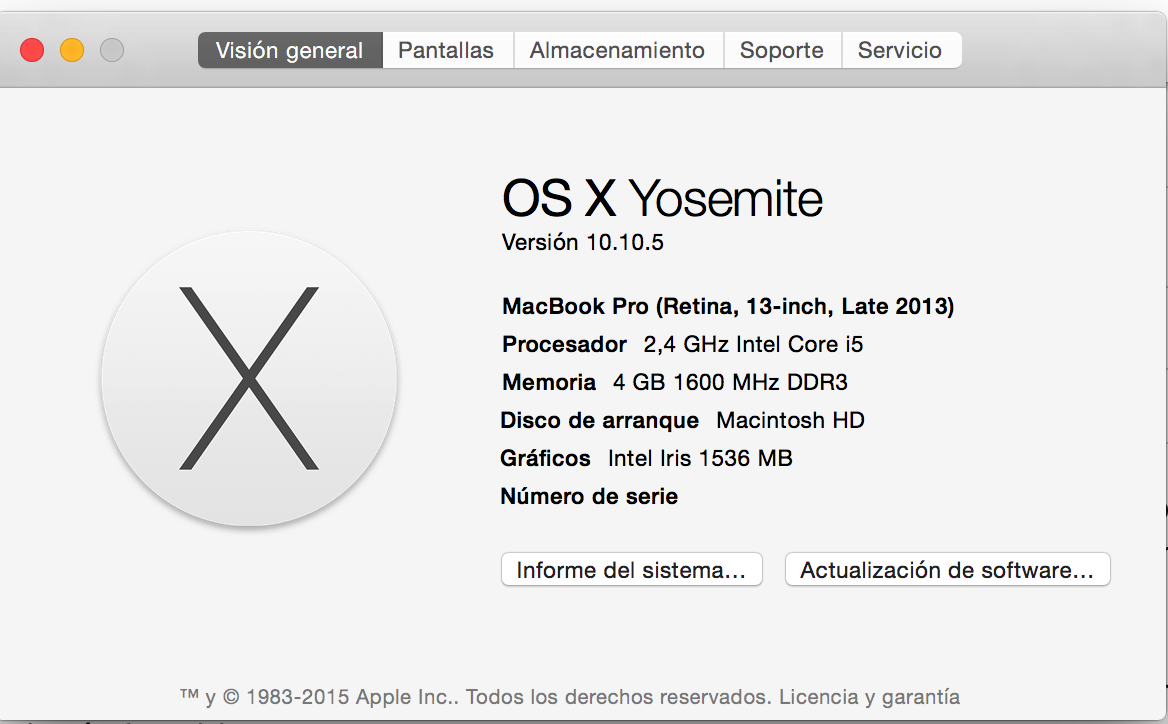Image resolution: width=1168 pixels, height=724 pixels.
Task: Click the Gráficos Intel Iris line
Action: pyautogui.click(x=646, y=458)
